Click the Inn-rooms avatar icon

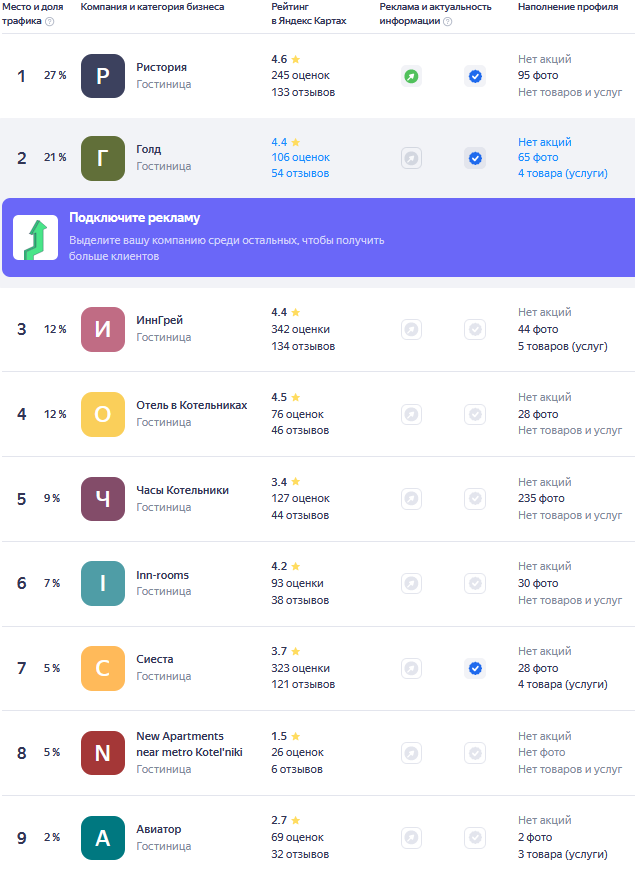click(103, 584)
